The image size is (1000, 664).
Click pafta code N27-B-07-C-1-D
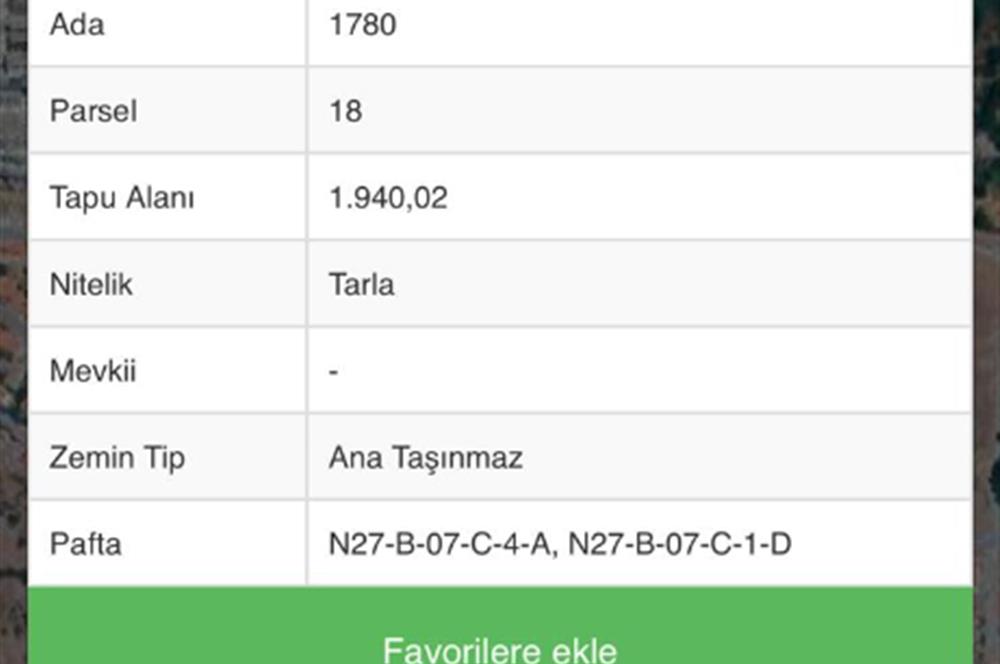(x=680, y=545)
